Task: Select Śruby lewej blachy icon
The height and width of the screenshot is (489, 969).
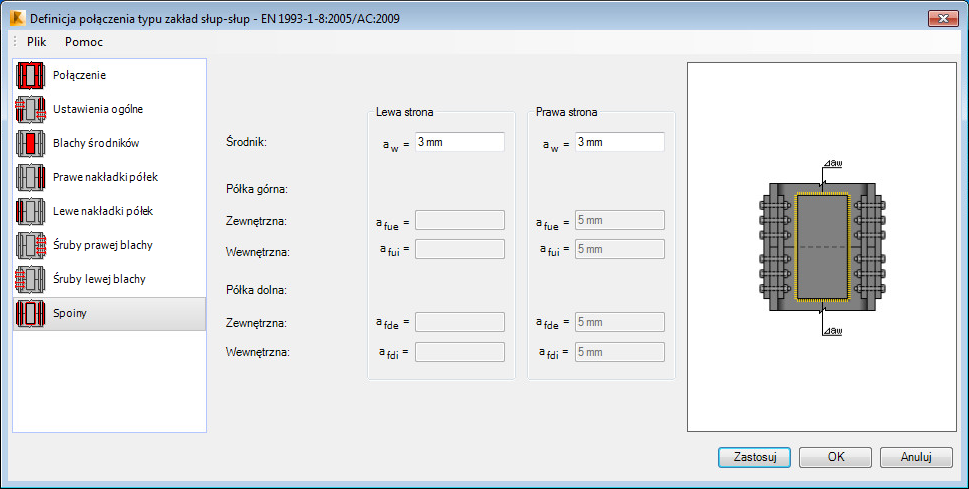Action: tap(30, 279)
